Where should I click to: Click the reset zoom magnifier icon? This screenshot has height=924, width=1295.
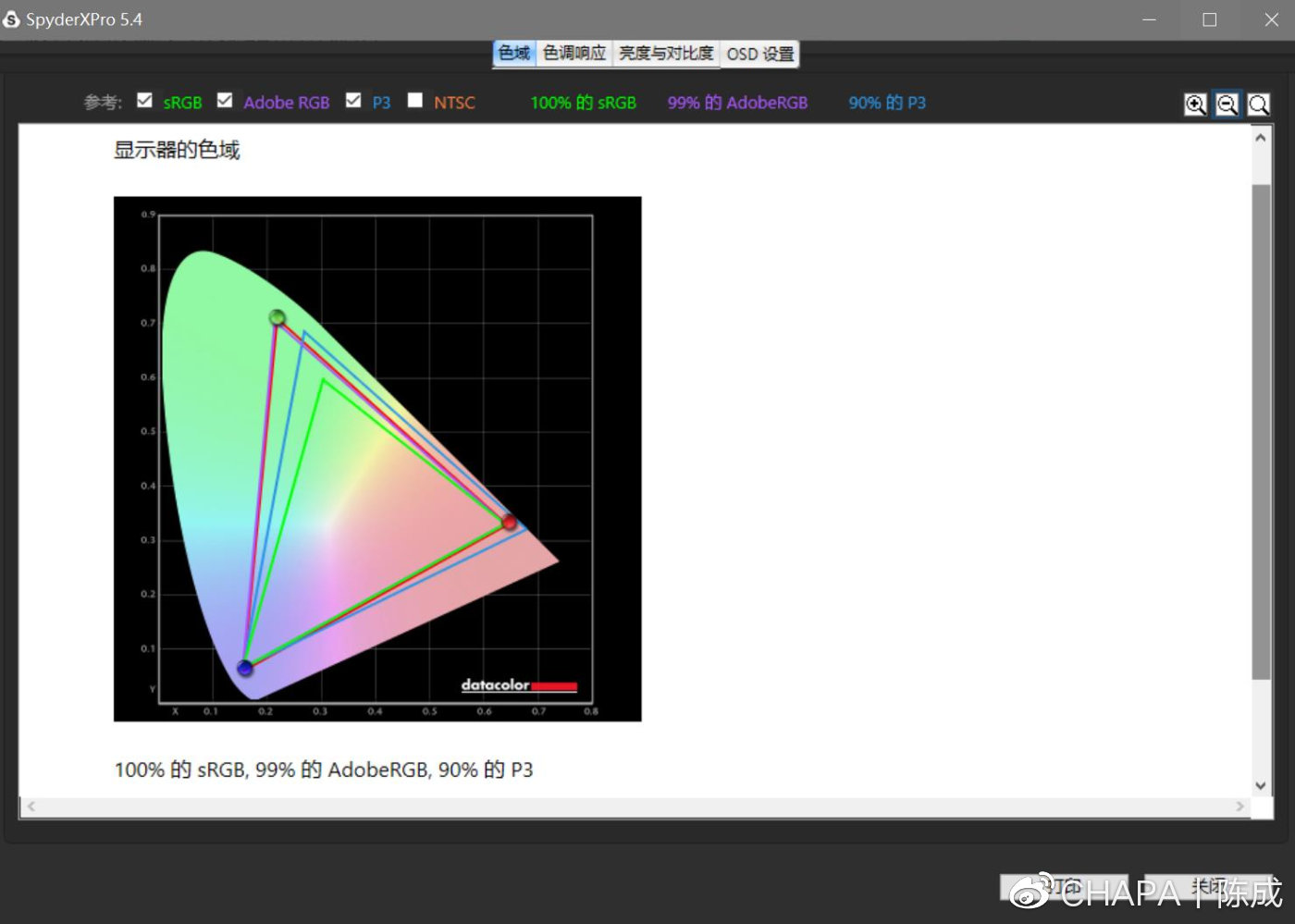click(x=1258, y=105)
